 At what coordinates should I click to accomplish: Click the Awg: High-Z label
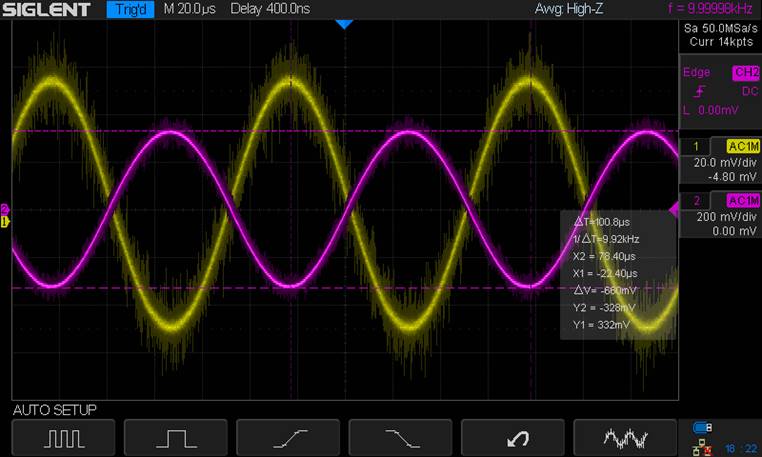(569, 9)
